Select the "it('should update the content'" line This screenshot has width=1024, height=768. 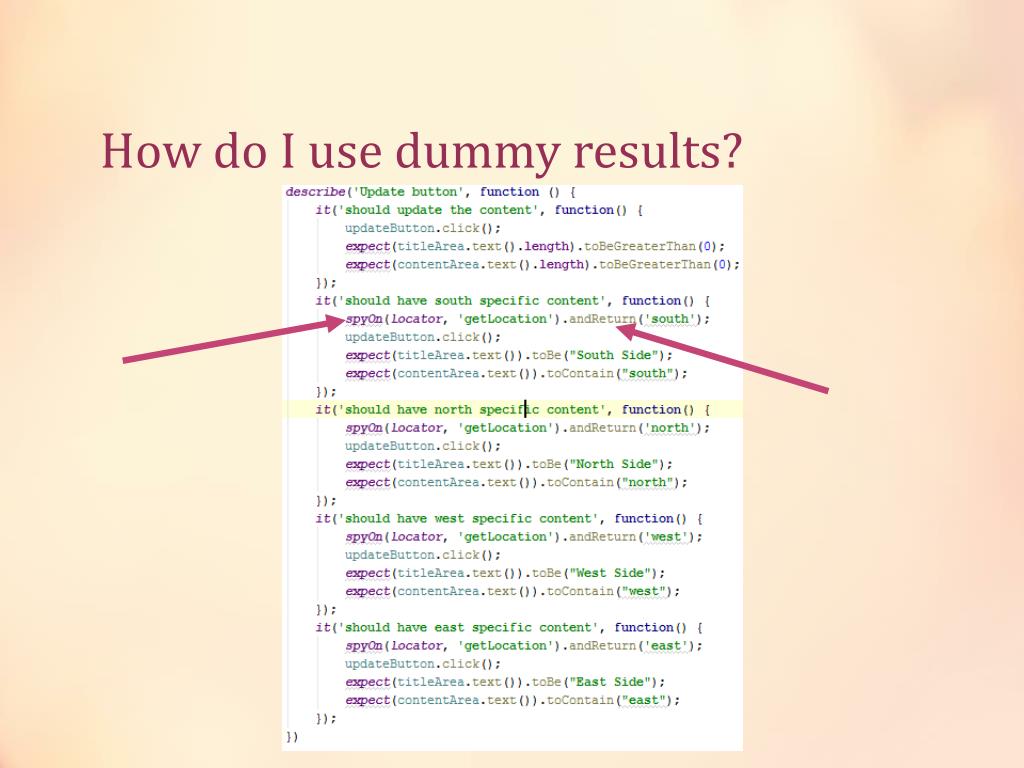(x=479, y=210)
